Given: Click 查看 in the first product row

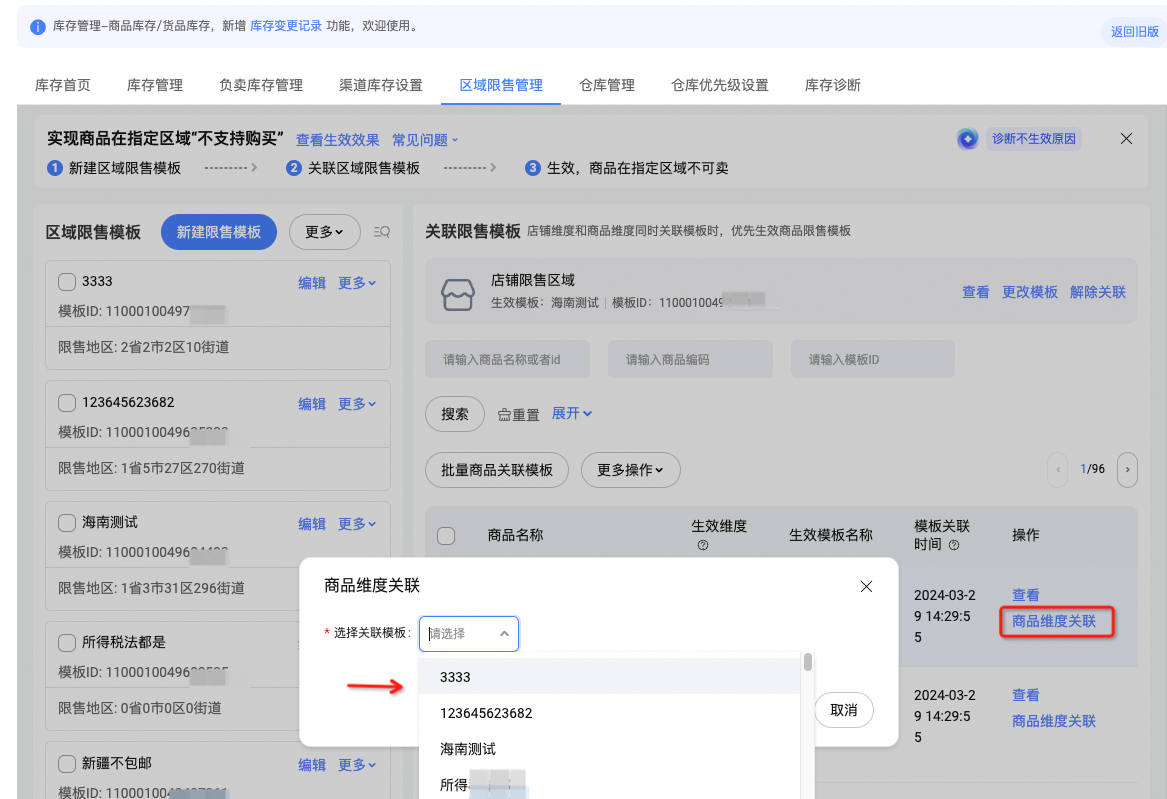Looking at the screenshot, I should click(x=1026, y=595).
